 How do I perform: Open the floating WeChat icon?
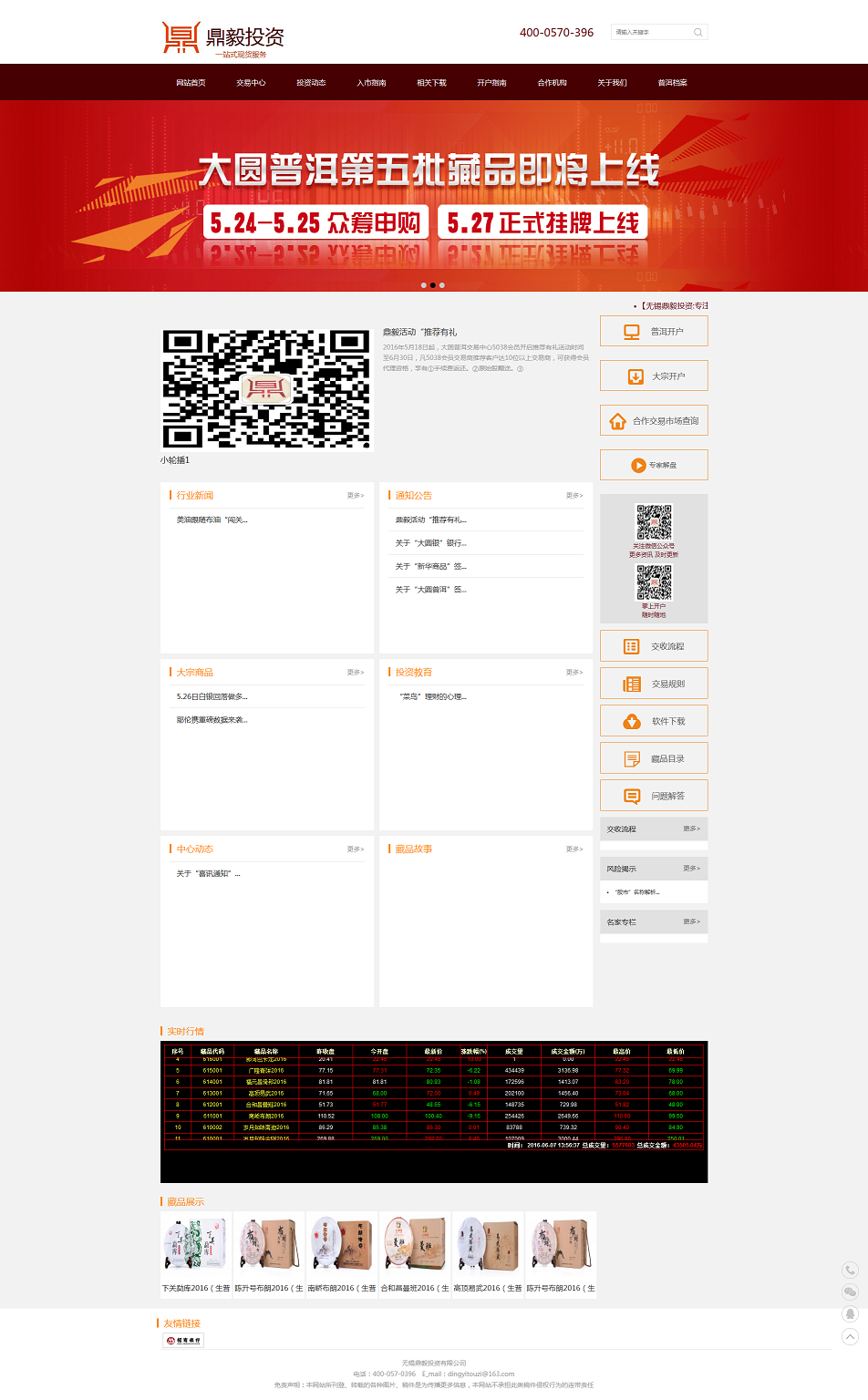tap(850, 1292)
